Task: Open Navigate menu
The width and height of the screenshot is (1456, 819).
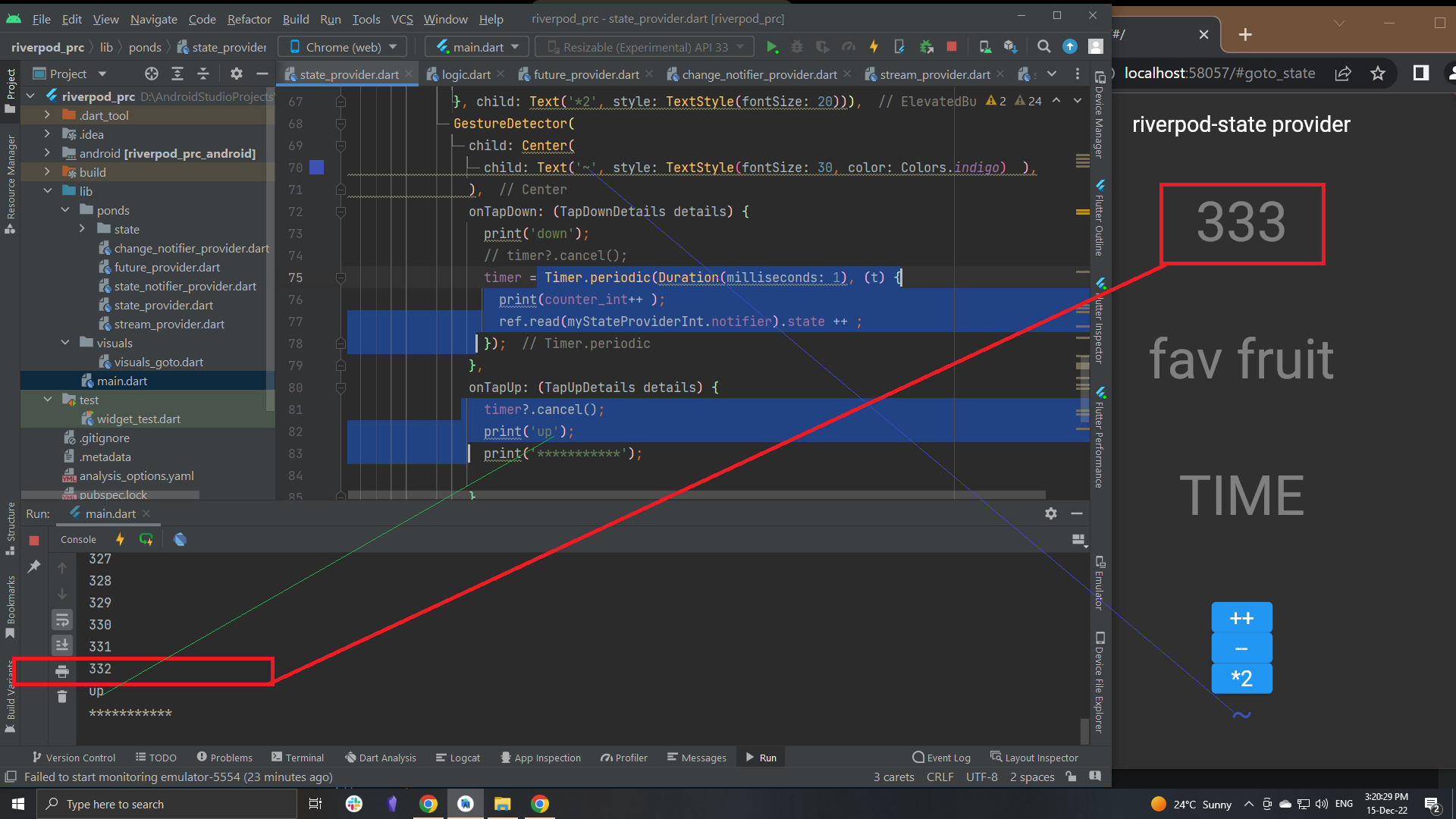Action: 153,19
